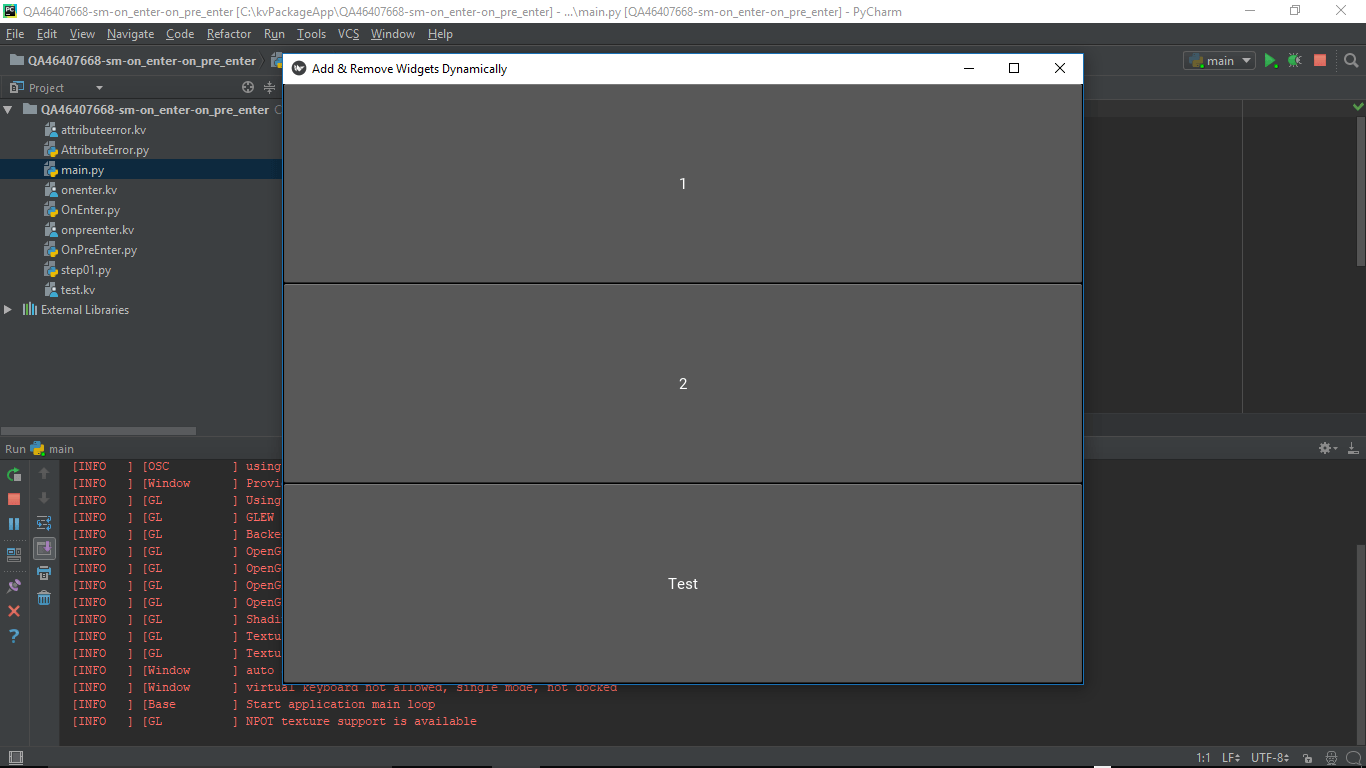Click scroll-from-source target icon in Project panel
The height and width of the screenshot is (768, 1366).
pyautogui.click(x=248, y=87)
